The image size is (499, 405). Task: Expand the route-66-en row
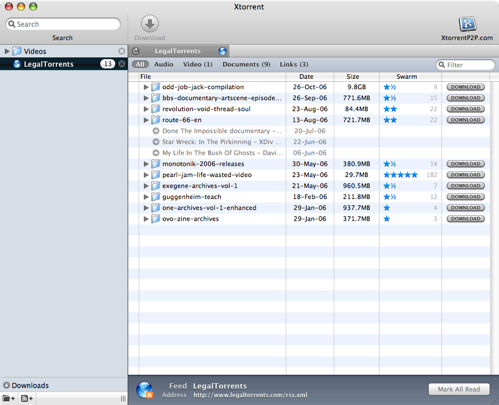146,120
